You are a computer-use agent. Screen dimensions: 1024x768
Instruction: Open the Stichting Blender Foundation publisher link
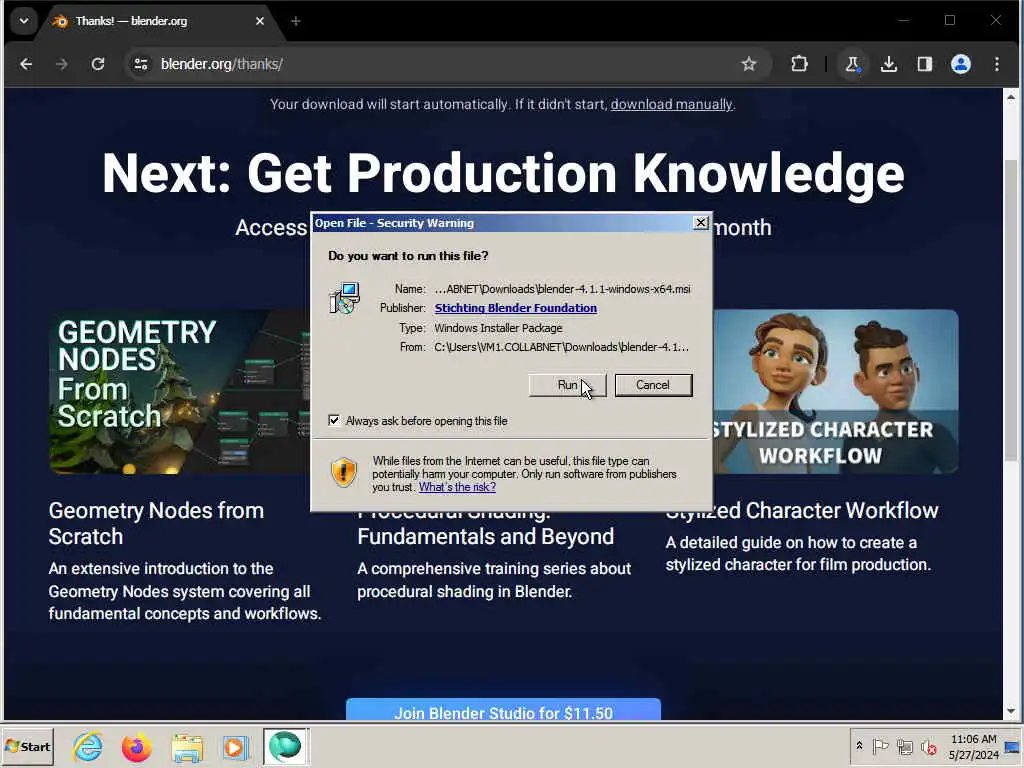pos(515,308)
